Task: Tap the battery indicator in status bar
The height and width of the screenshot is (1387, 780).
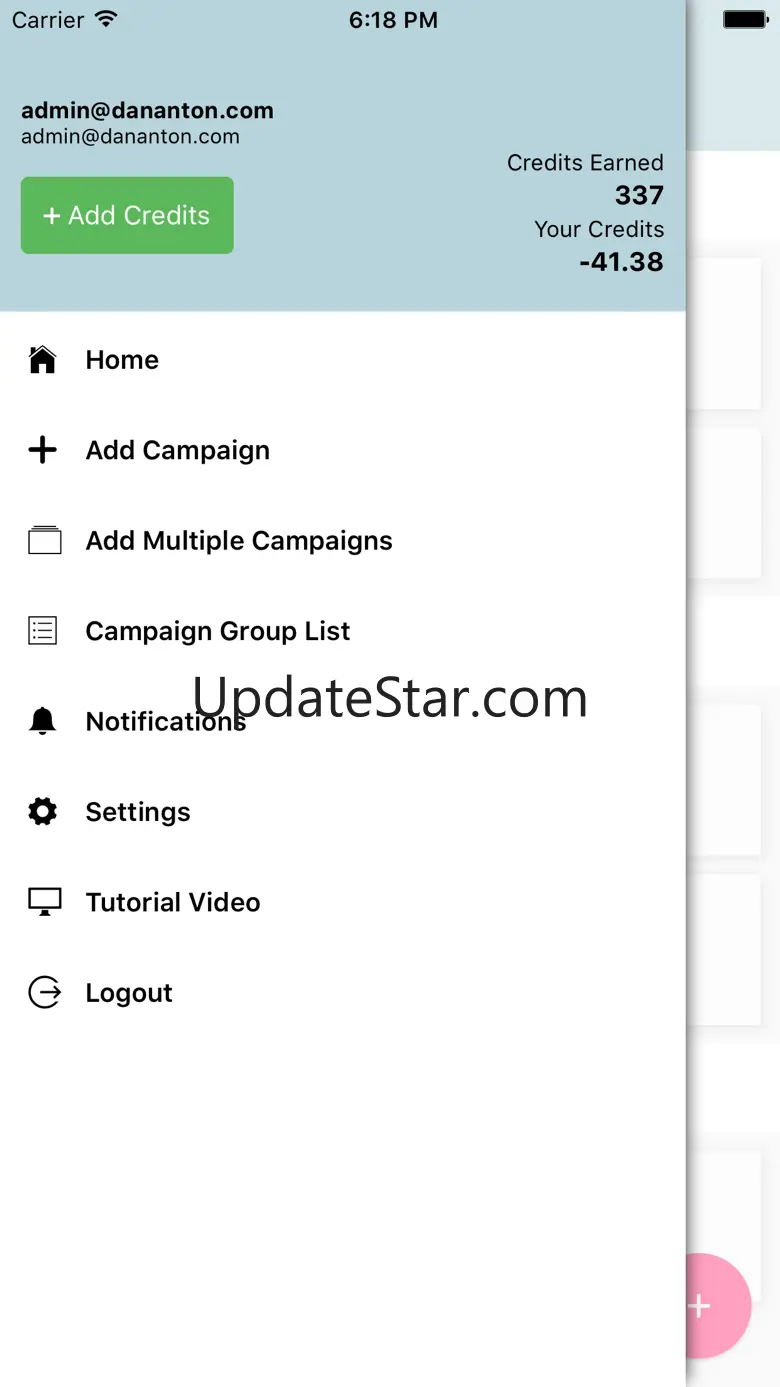Action: (x=745, y=20)
